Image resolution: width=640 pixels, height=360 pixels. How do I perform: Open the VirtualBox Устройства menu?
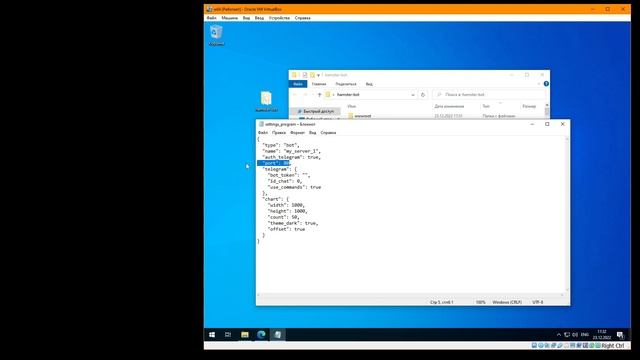point(279,18)
